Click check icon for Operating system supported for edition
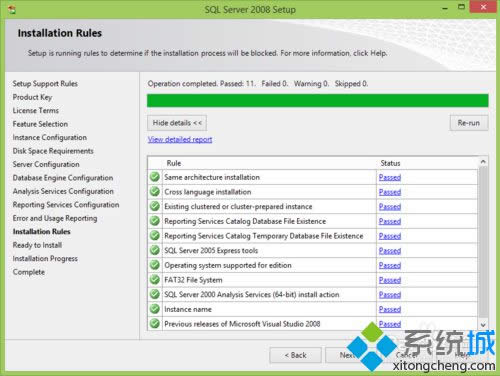500x376 pixels. tap(155, 265)
